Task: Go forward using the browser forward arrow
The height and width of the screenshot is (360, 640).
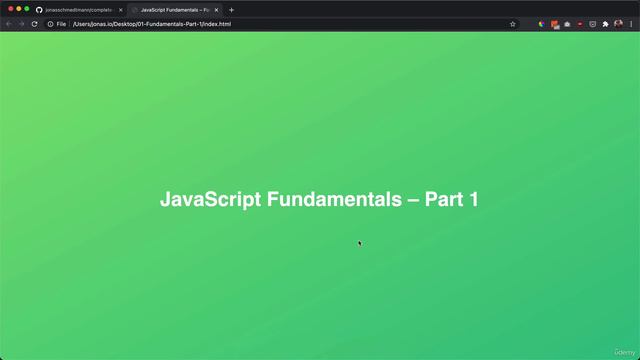Action: pos(21,24)
